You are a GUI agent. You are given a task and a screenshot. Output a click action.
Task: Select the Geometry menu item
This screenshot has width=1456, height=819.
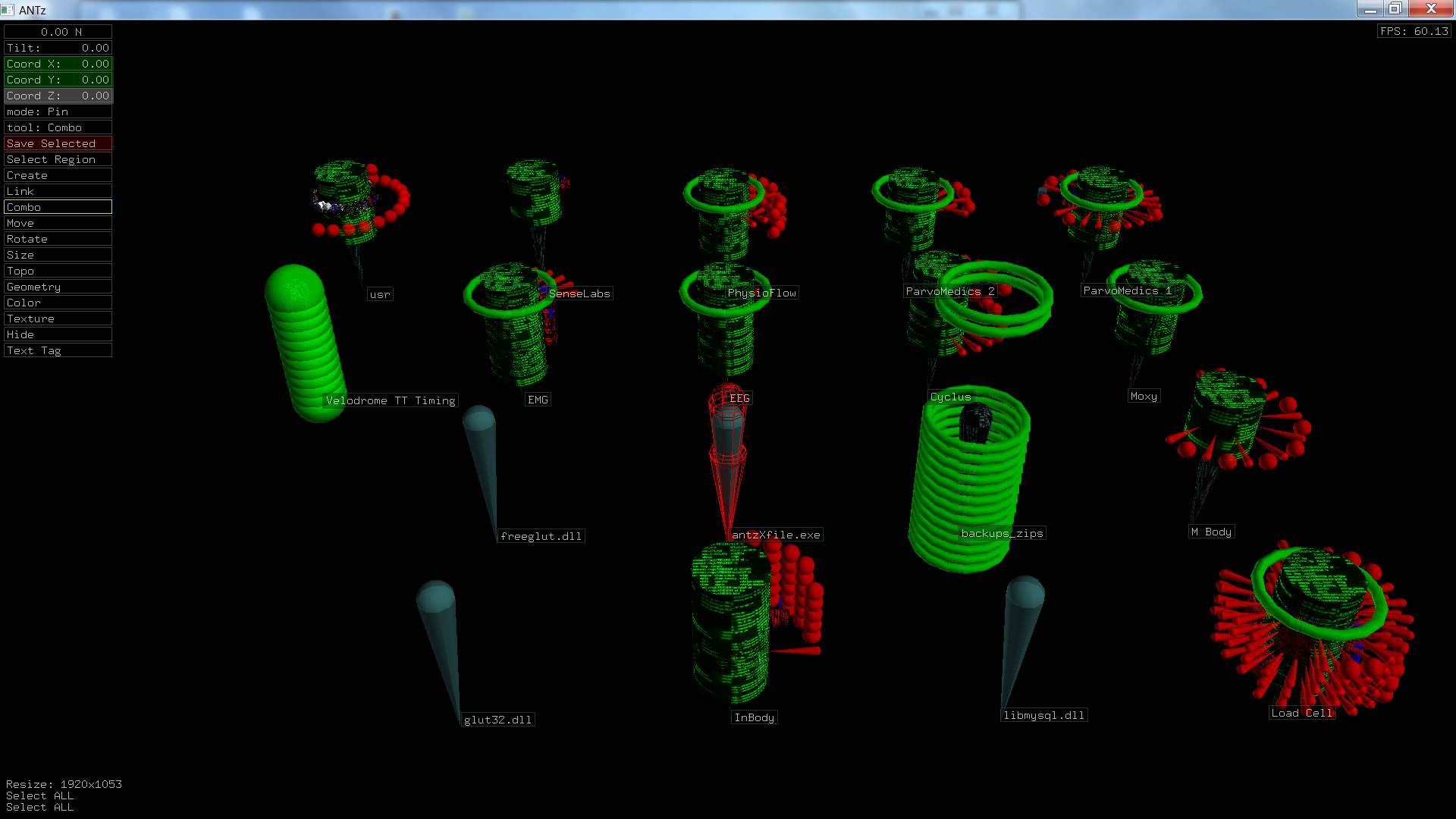58,287
